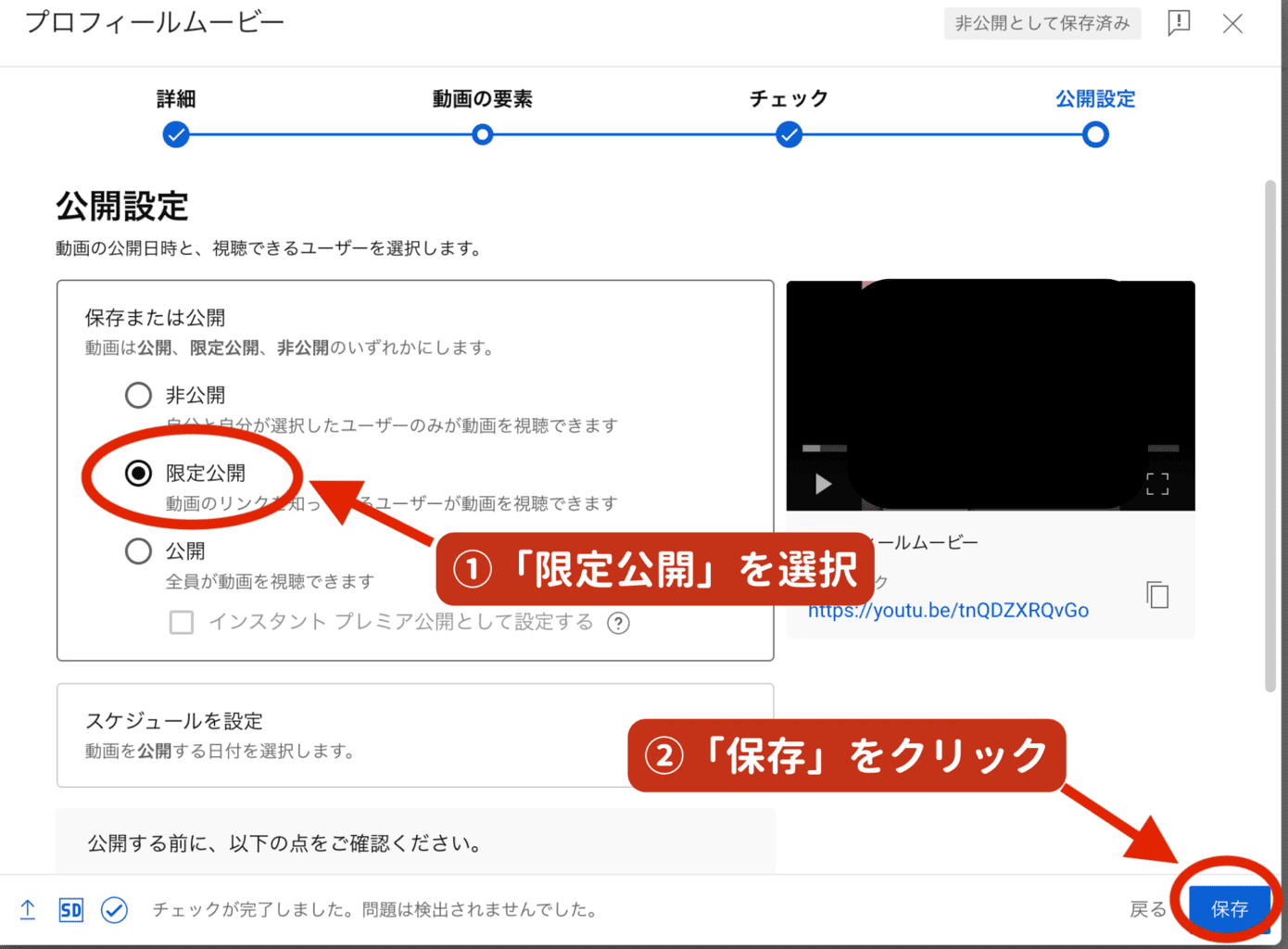Select the 限定公開 radio button
The height and width of the screenshot is (949, 1288).
click(x=138, y=474)
